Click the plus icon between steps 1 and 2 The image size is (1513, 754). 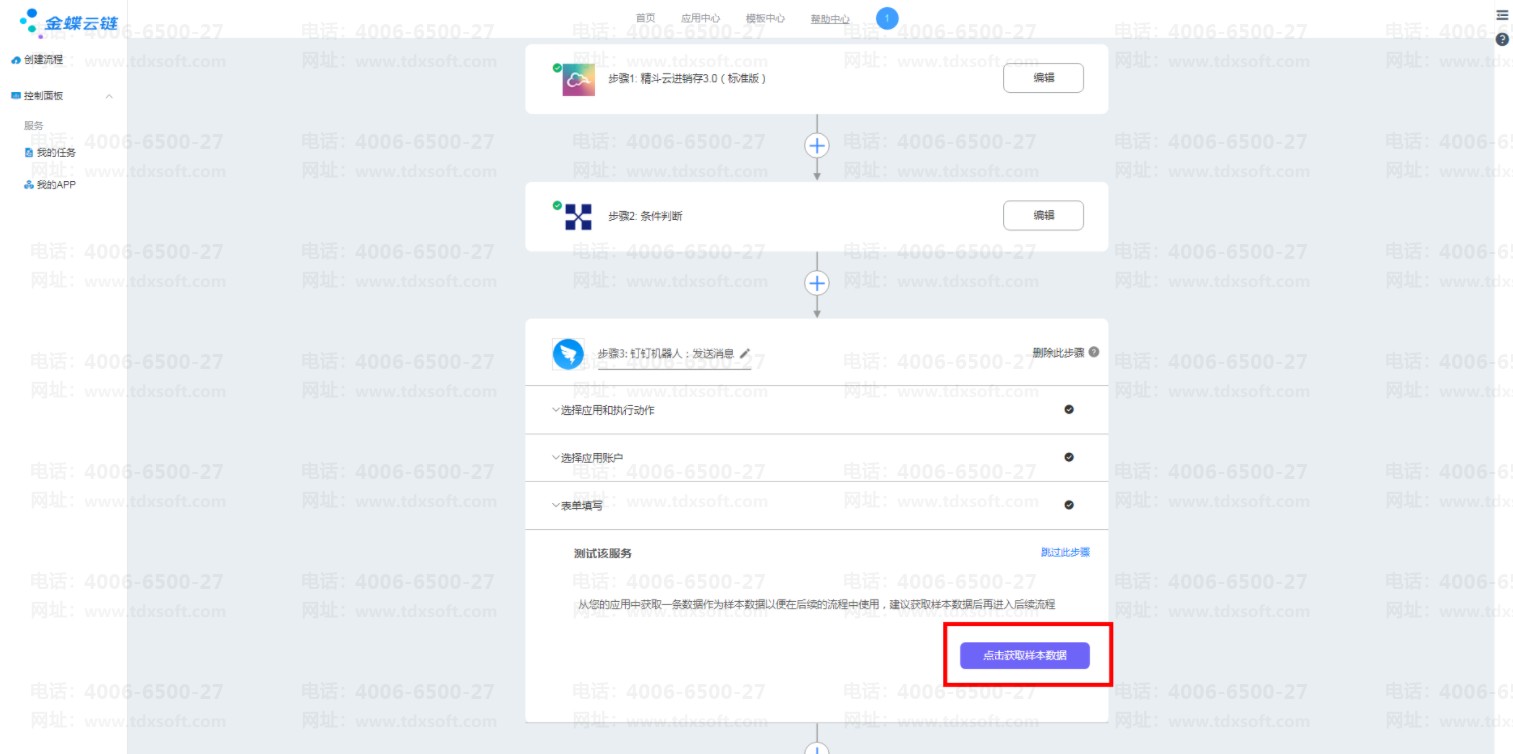click(x=817, y=145)
